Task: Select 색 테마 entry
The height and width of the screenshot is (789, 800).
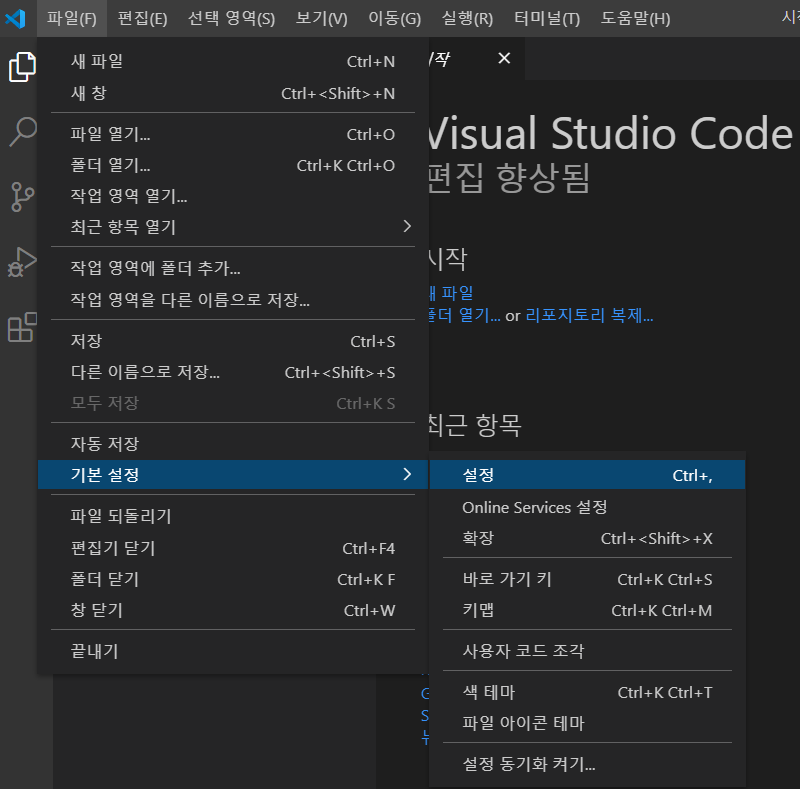Action: tap(587, 693)
